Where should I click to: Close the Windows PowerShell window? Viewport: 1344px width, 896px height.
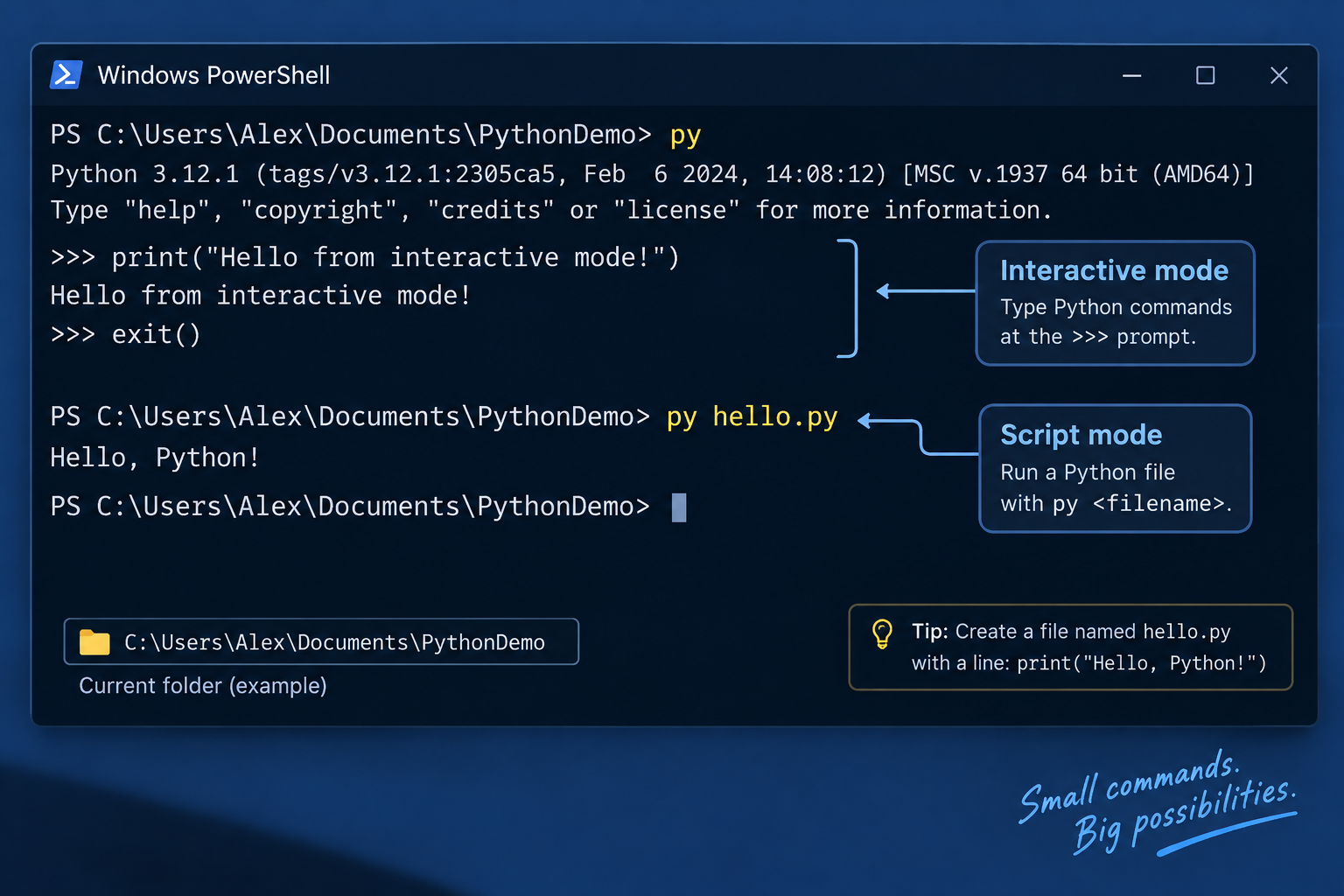[x=1279, y=76]
